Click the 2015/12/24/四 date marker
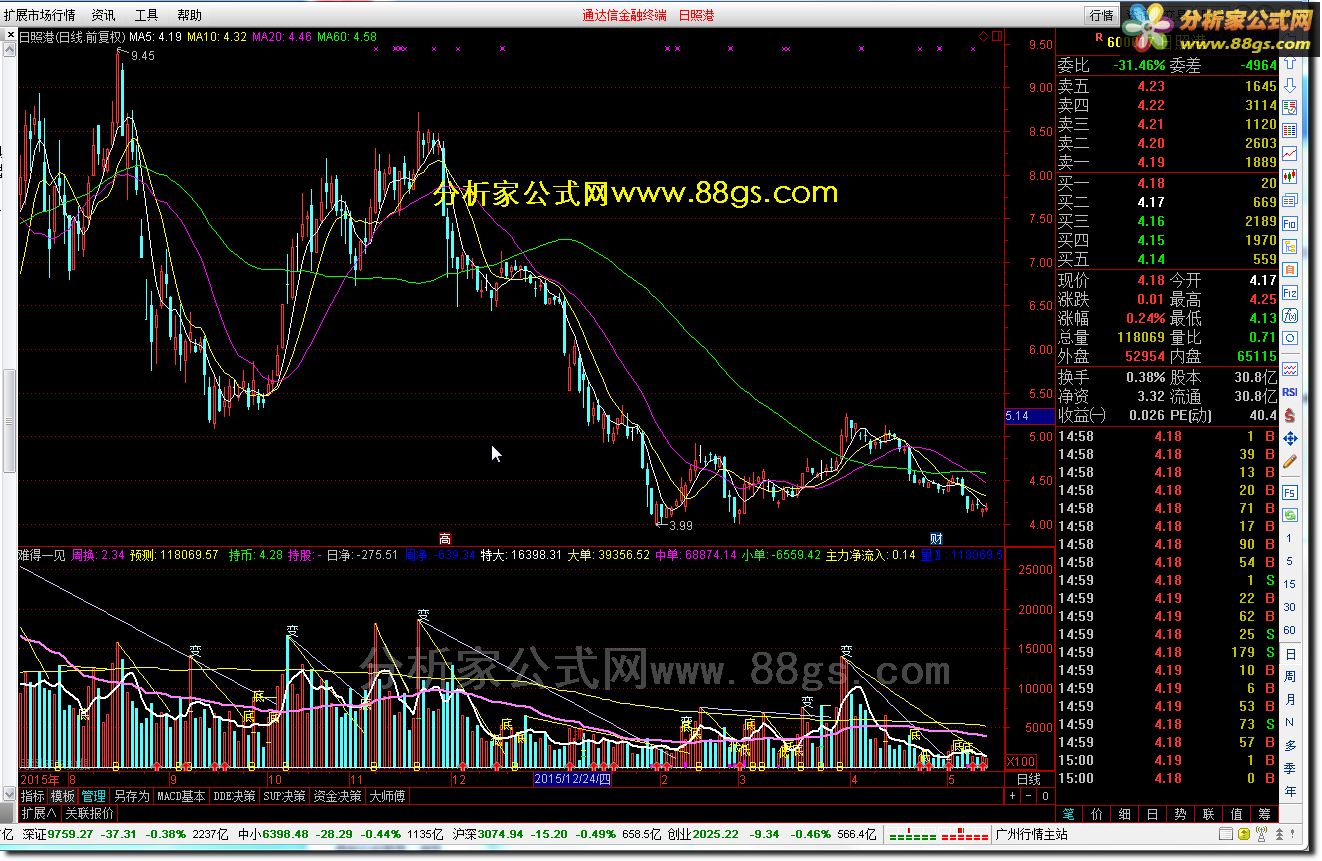Image resolution: width=1322 pixels, height=861 pixels. click(572, 778)
